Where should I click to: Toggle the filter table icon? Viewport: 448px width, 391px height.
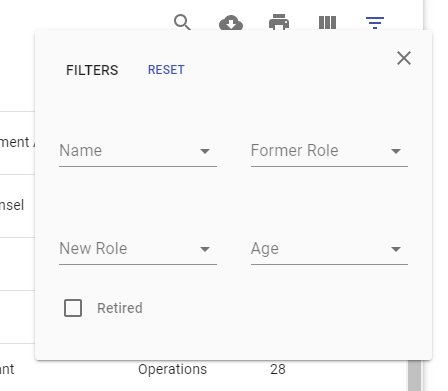375,23
